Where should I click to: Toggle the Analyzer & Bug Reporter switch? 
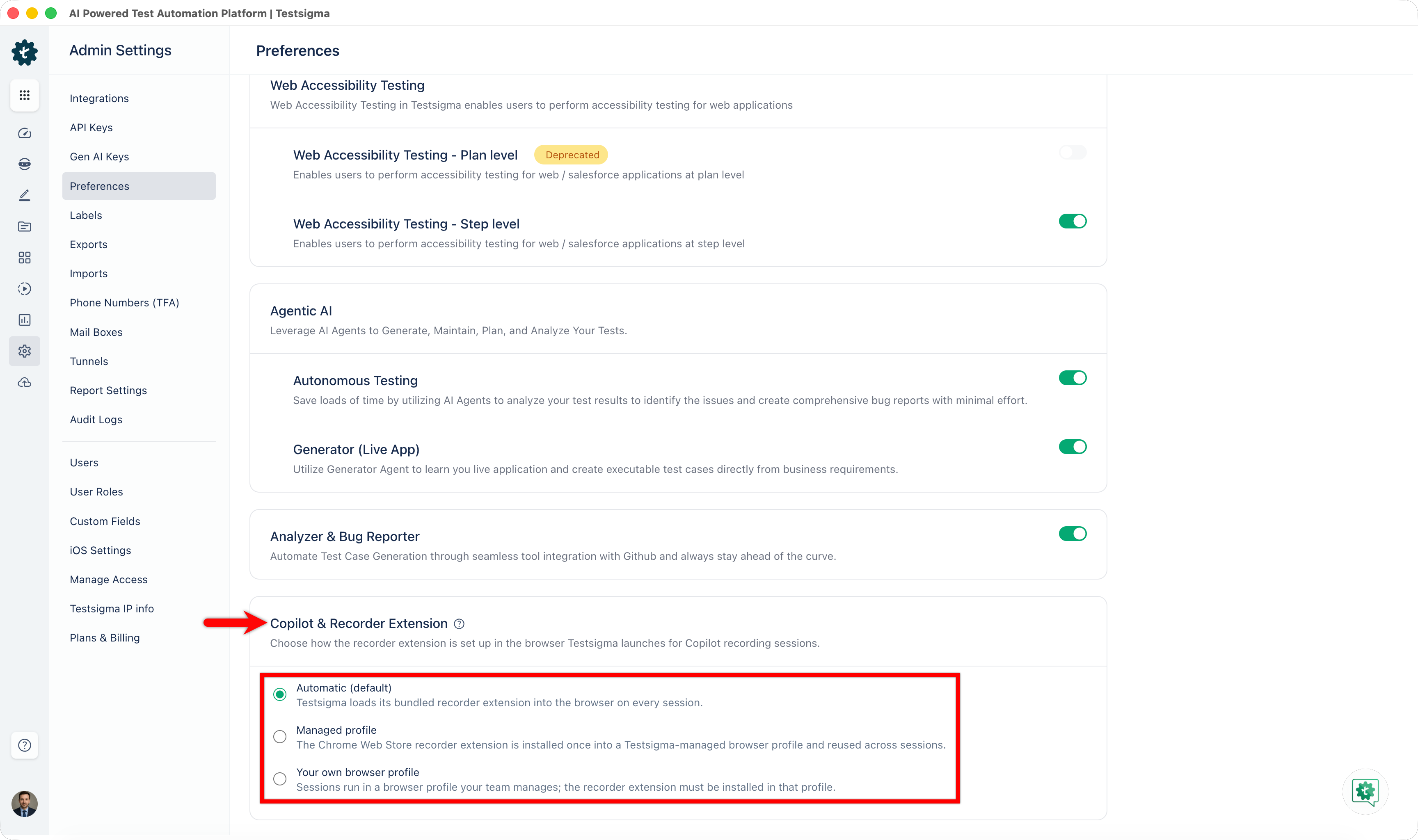point(1073,534)
